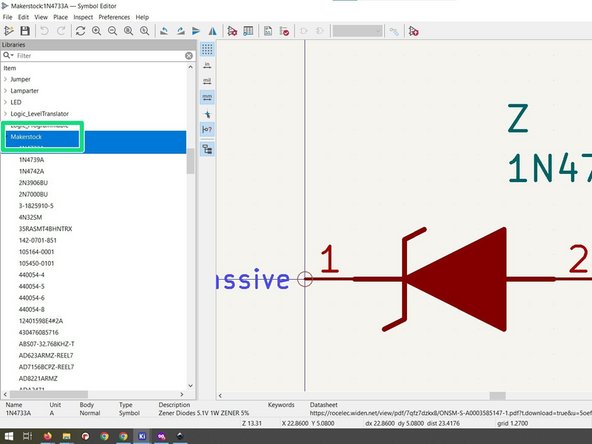Rotate the item counter-clockwise
The width and height of the screenshot is (592, 444).
[164, 31]
